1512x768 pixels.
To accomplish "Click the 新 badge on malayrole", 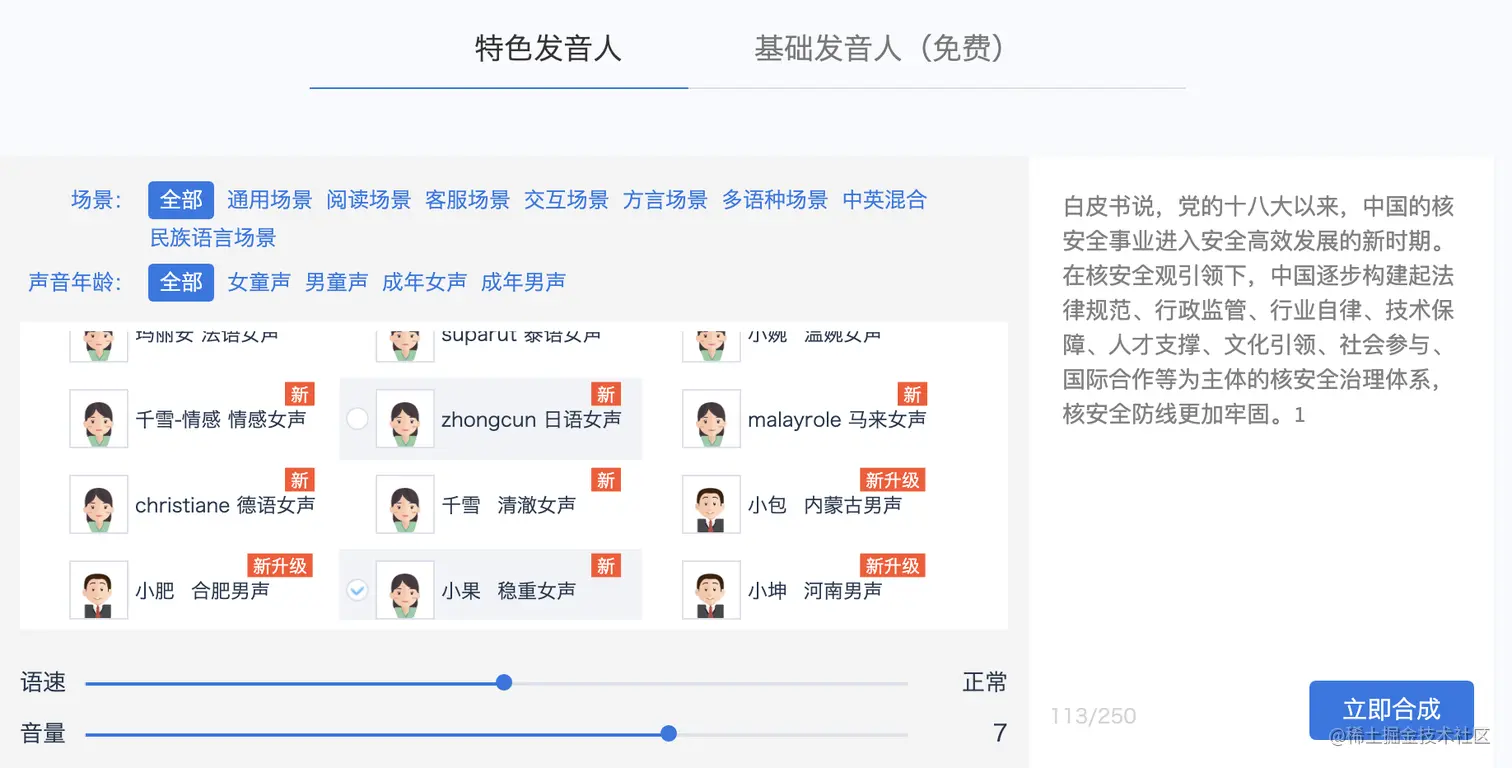I will [912, 394].
